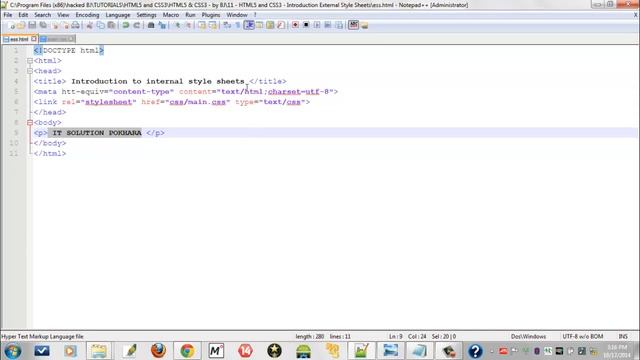Click the IT SOLUTION POKHARA text
This screenshot has width=640, height=360.
pos(97,133)
